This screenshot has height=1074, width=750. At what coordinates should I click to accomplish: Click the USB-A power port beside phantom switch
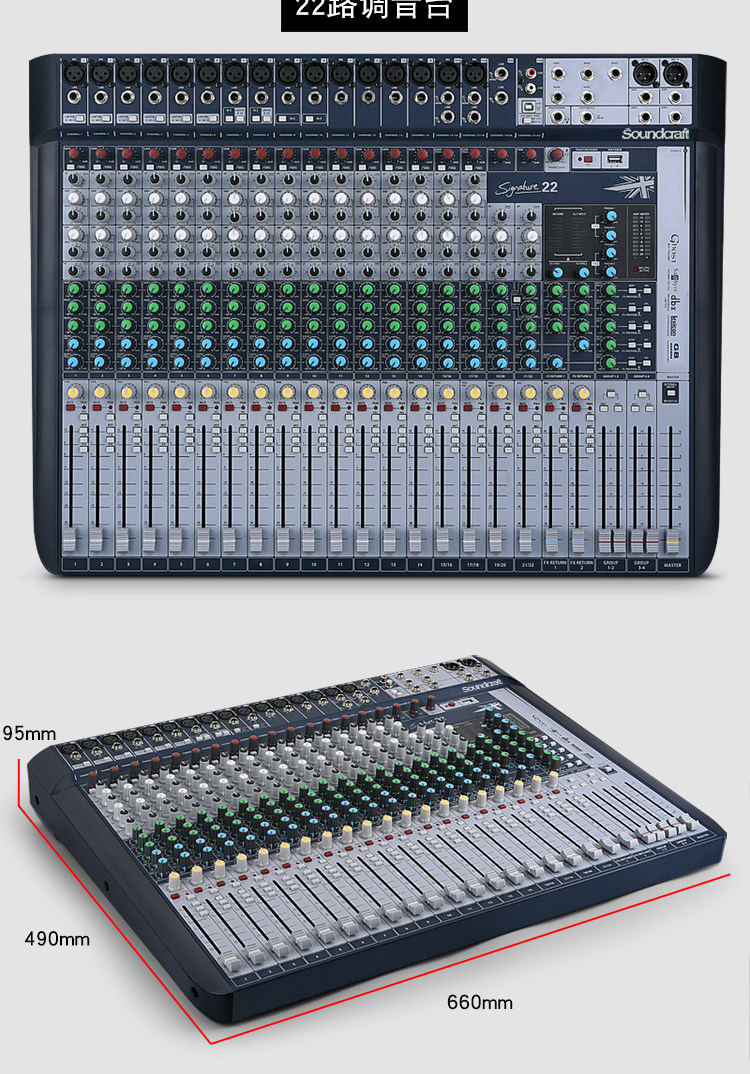tap(614, 160)
